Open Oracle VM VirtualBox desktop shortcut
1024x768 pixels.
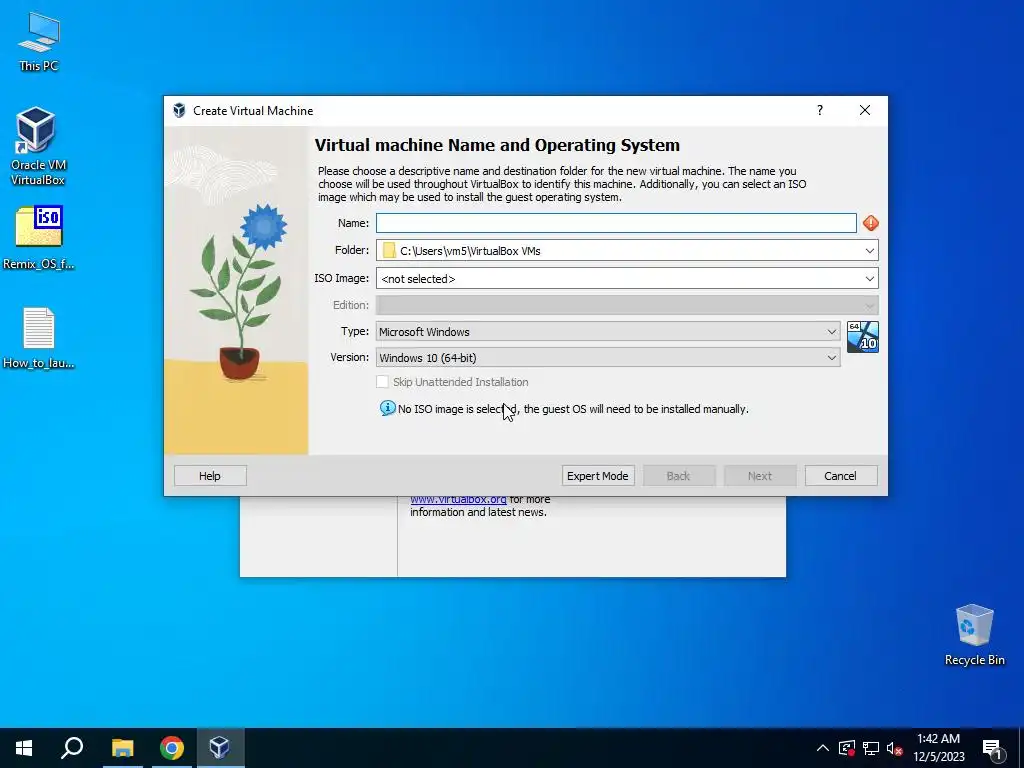37,146
